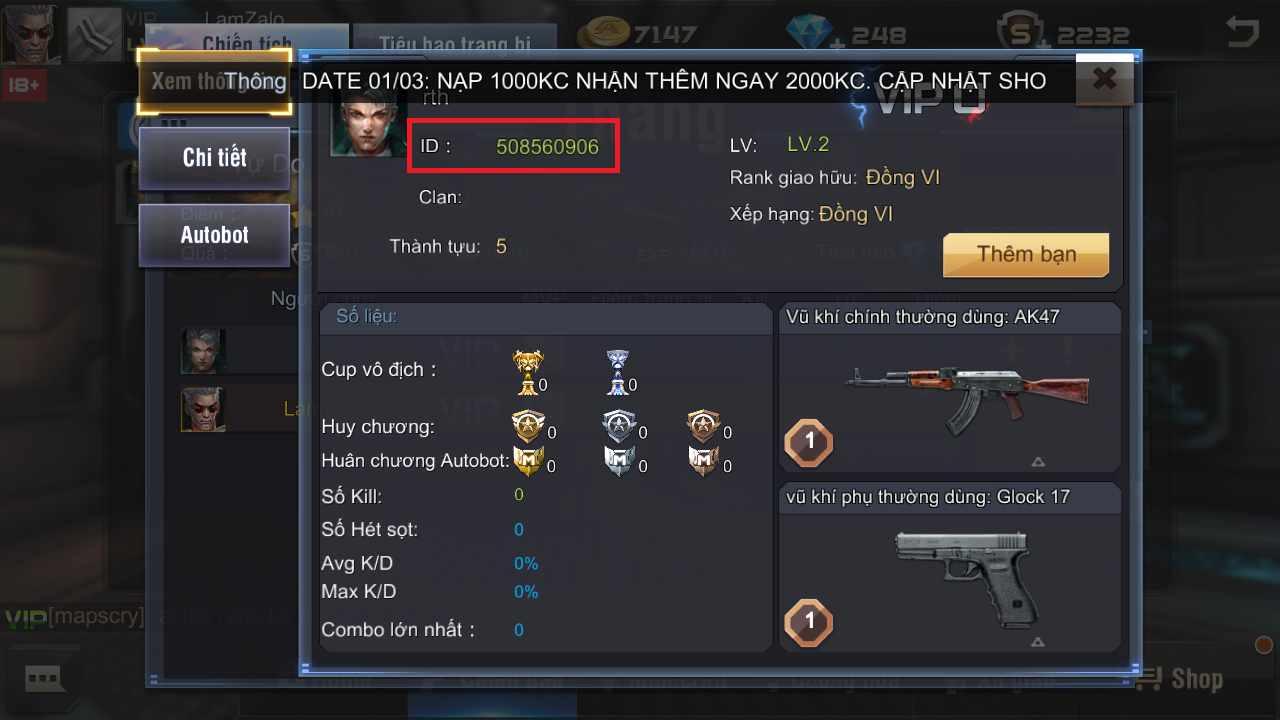The width and height of the screenshot is (1280, 720).
Task: Open the chat bubble icon at bottom left
Action: pyautogui.click(x=45, y=678)
